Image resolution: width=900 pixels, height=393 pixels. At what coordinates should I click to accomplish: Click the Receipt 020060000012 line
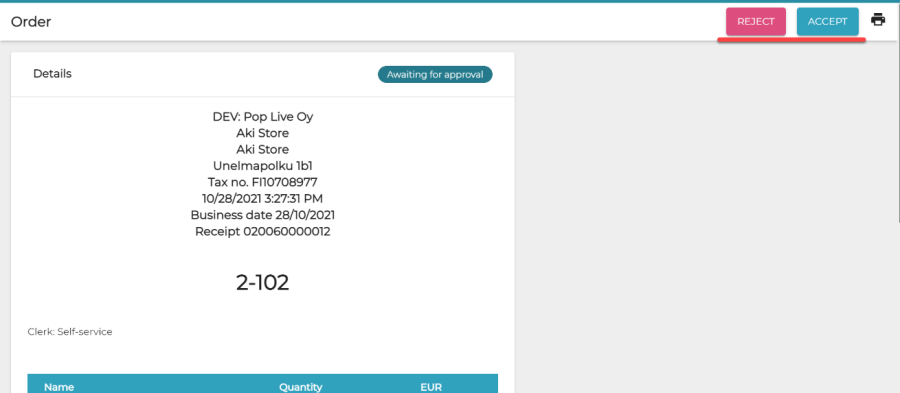pyautogui.click(x=262, y=232)
